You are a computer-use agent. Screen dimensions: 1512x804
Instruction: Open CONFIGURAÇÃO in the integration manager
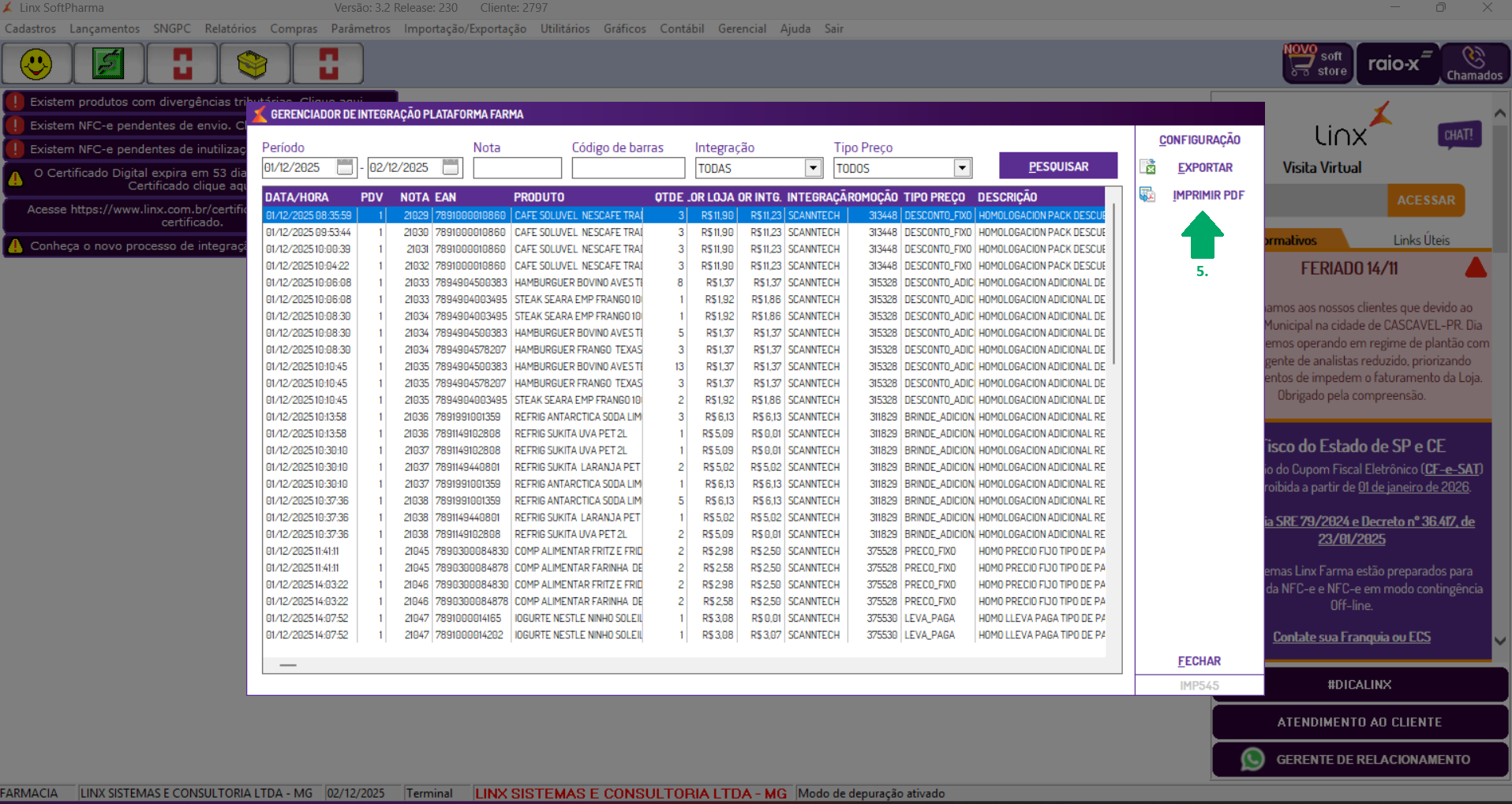1199,140
